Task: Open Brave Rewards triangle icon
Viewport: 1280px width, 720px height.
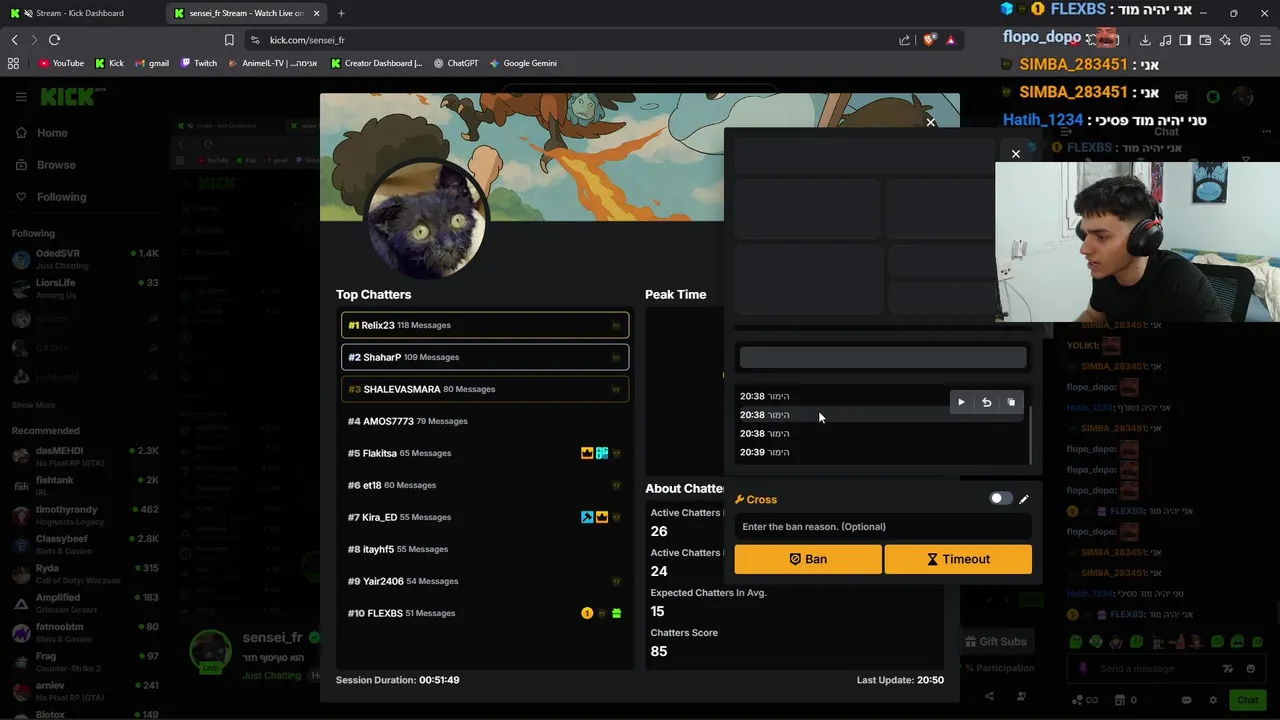Action: click(x=951, y=40)
